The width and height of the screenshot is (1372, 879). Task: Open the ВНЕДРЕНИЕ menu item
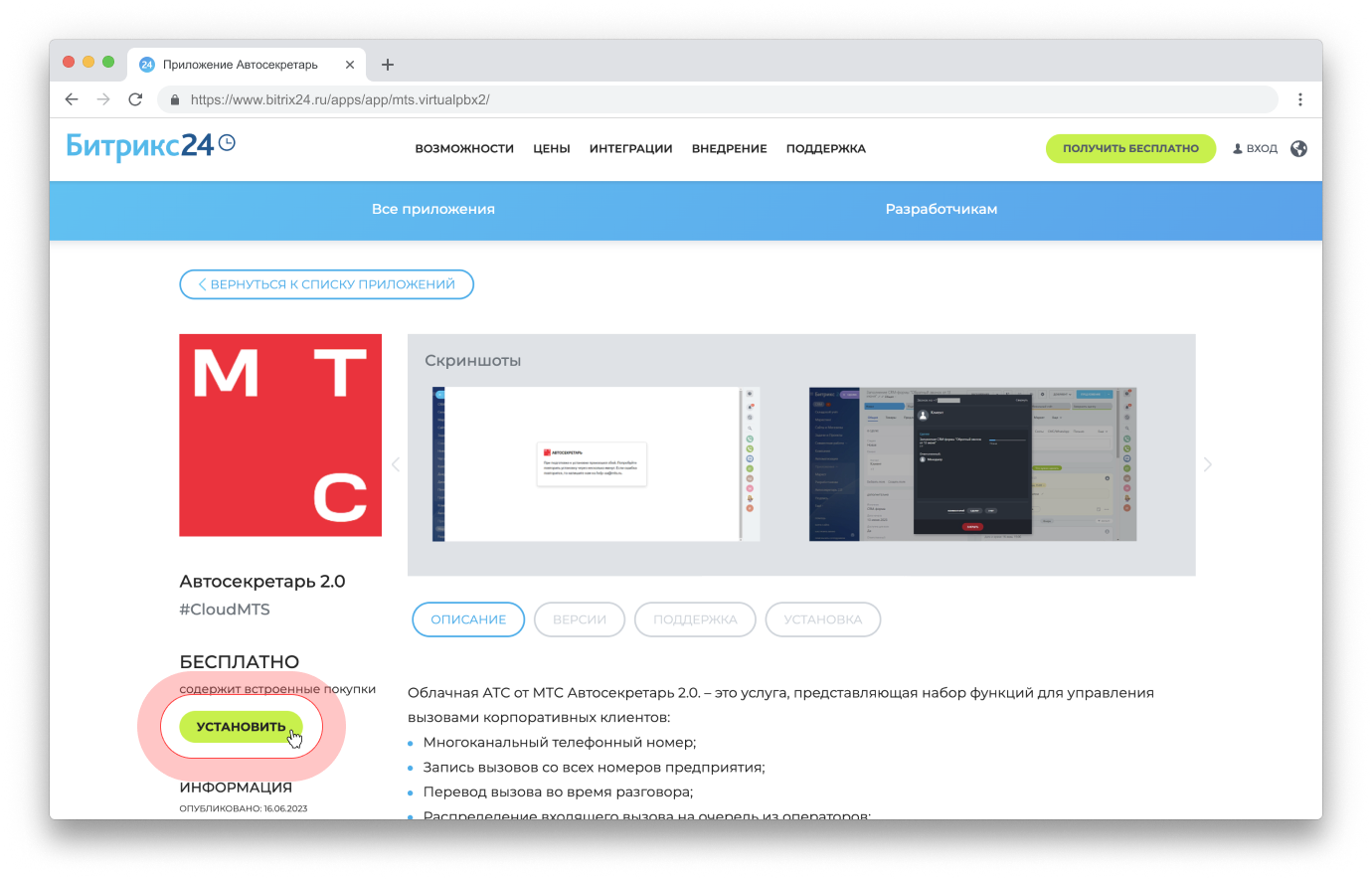[730, 149]
